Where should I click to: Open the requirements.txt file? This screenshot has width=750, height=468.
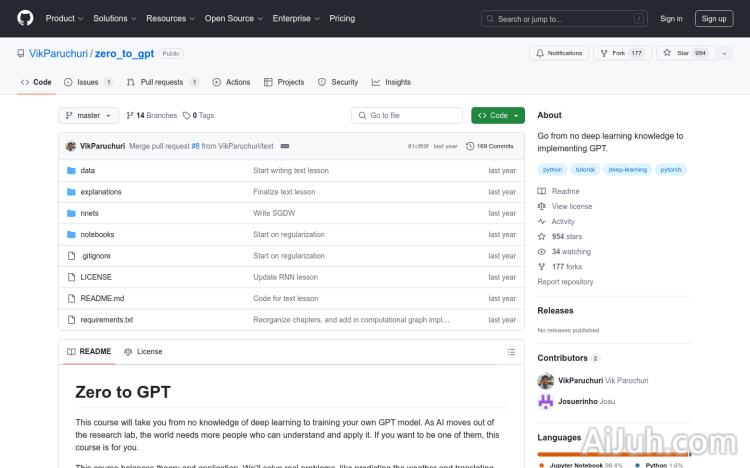point(106,319)
